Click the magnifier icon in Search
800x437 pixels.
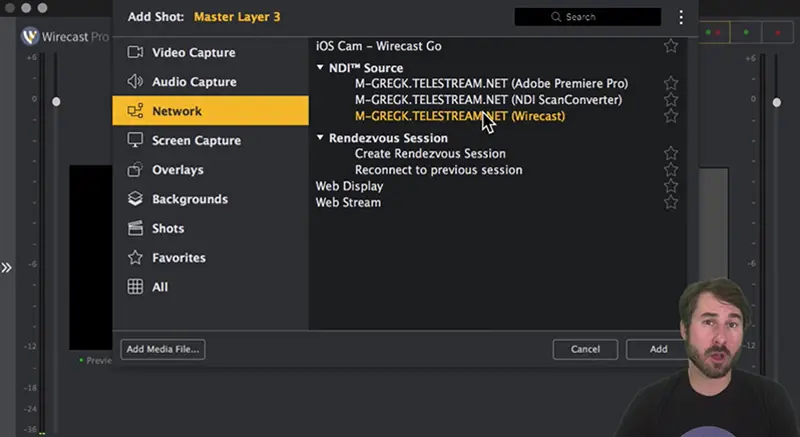(x=556, y=17)
